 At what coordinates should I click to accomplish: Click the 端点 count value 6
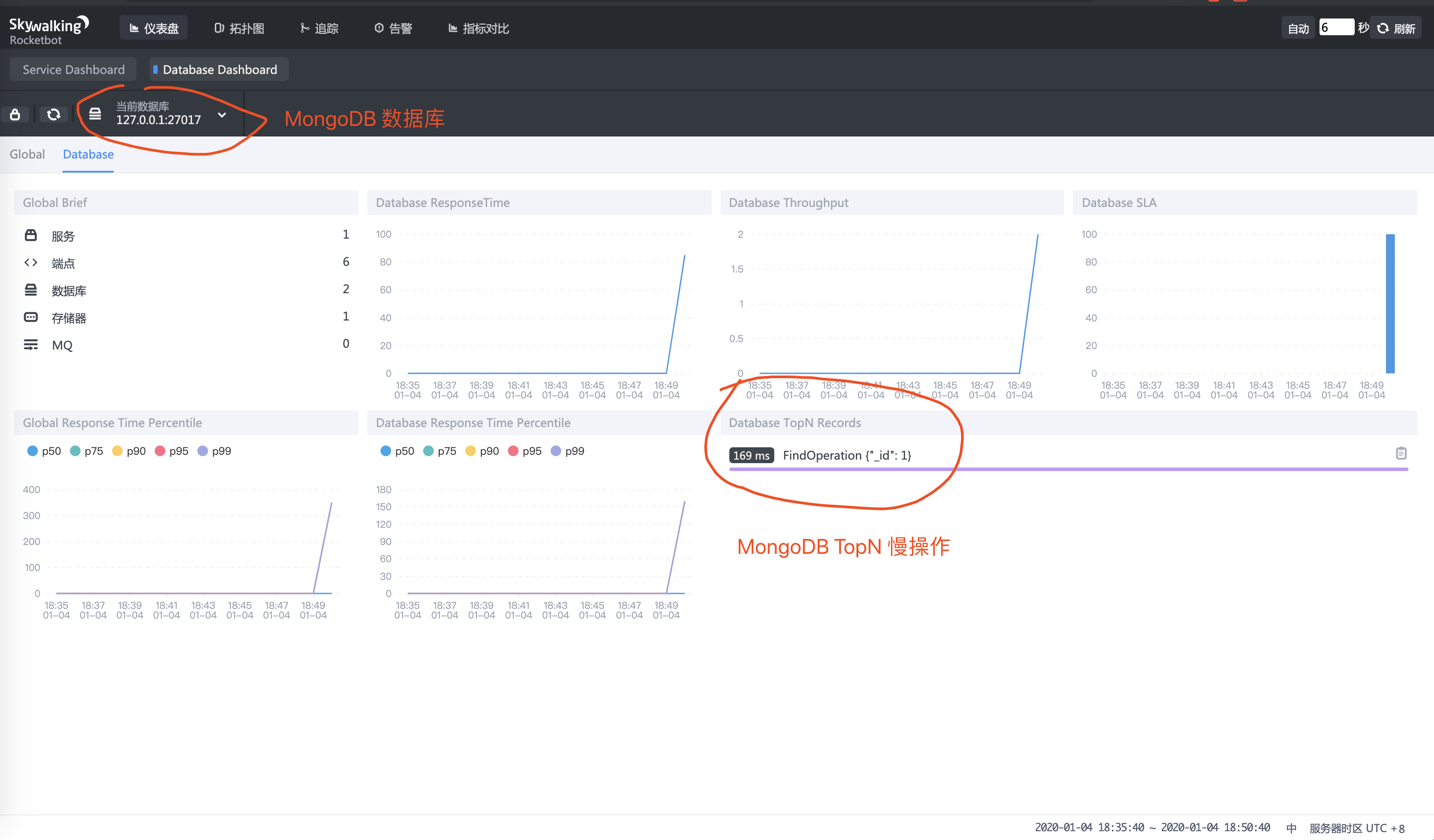click(x=346, y=262)
